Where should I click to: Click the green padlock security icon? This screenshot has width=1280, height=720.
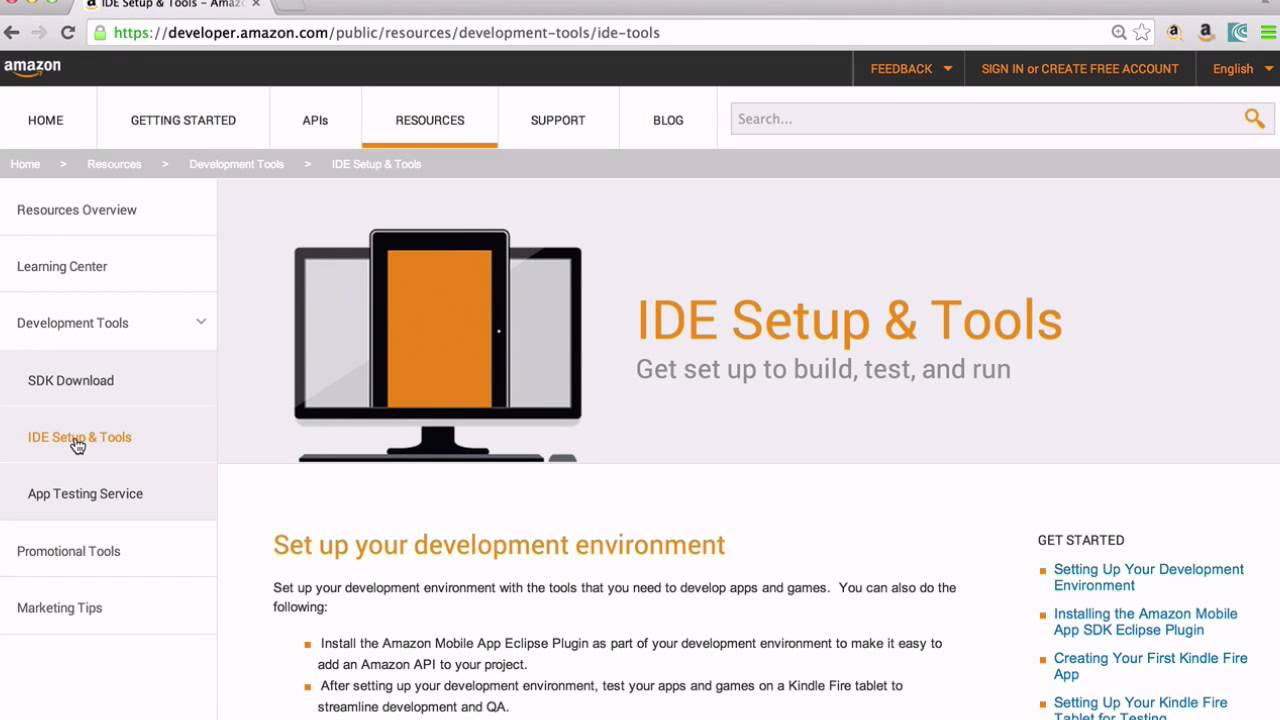99,32
